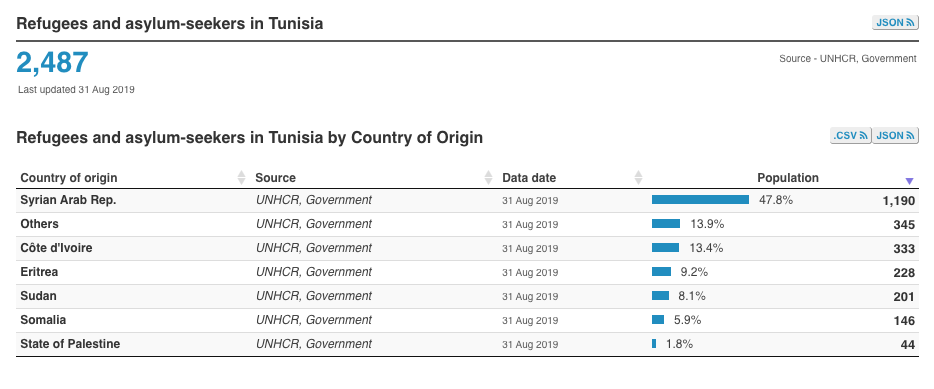Sort by Country of origin arrows

[x=241, y=178]
